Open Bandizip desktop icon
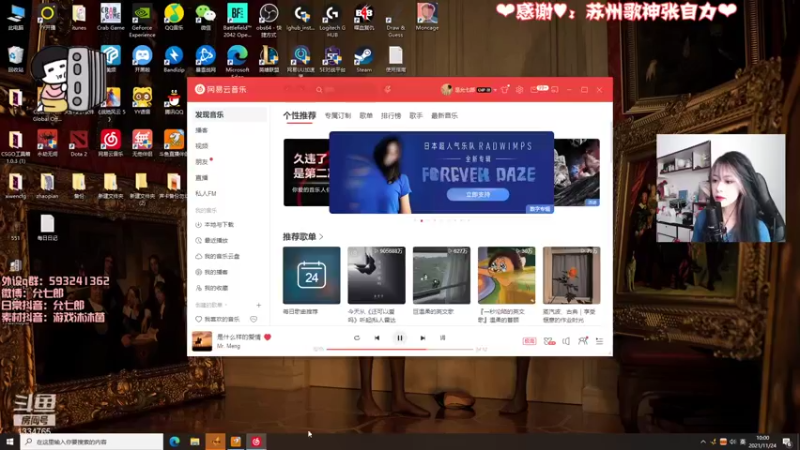The height and width of the screenshot is (450, 800). tap(174, 59)
